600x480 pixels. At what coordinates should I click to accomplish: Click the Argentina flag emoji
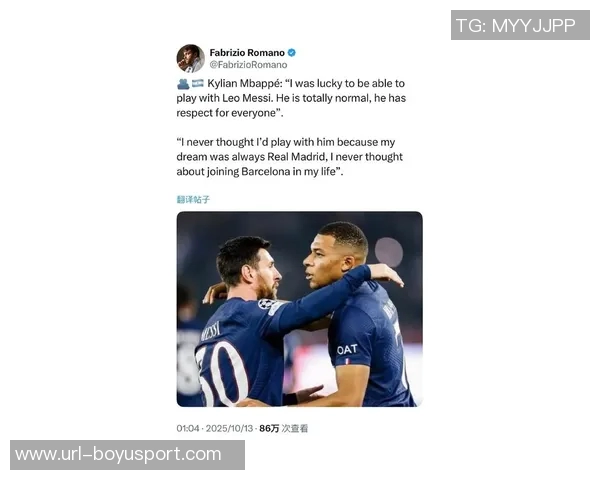tap(198, 83)
